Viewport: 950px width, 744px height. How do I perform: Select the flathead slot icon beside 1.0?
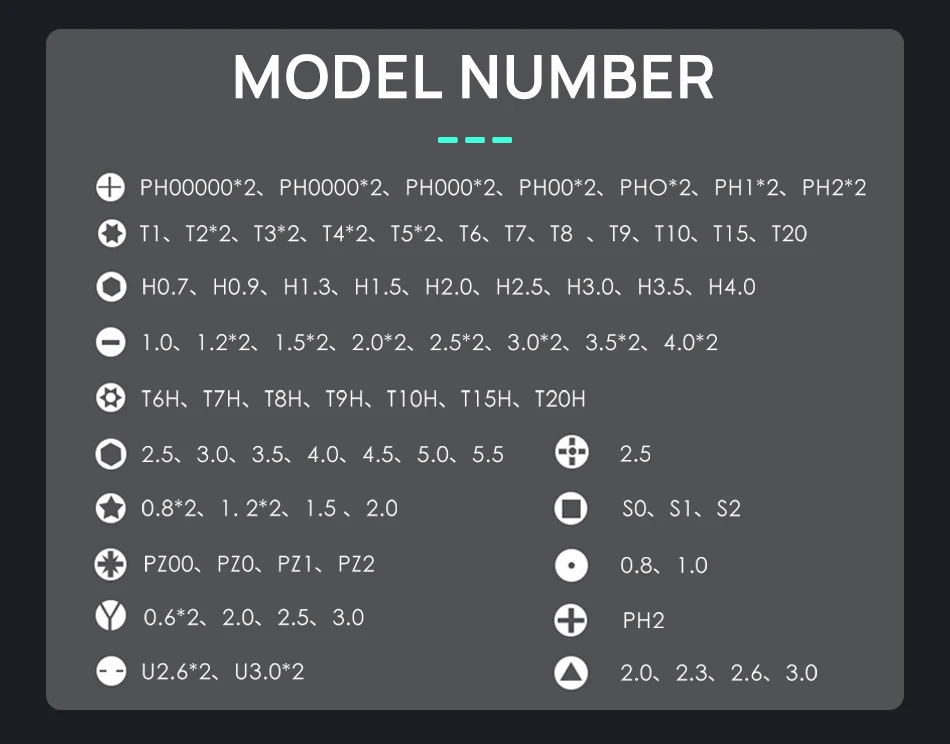110,342
